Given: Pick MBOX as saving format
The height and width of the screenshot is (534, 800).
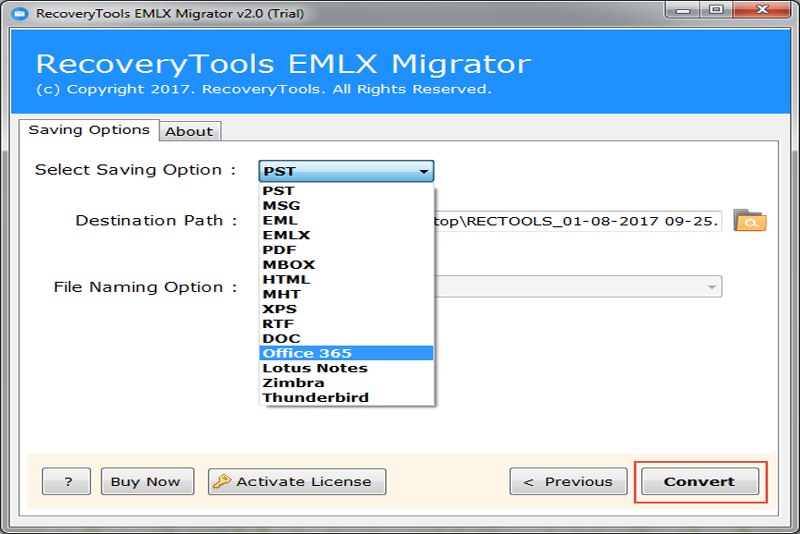Looking at the screenshot, I should [346, 265].
